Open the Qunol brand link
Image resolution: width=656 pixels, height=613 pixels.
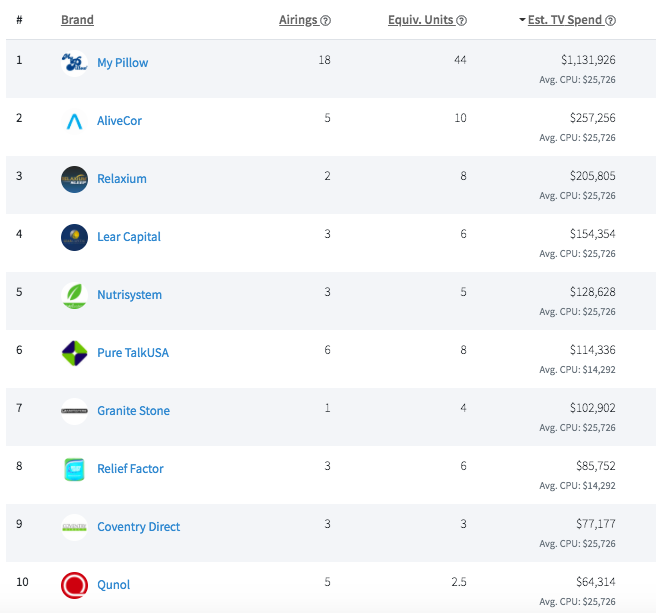click(113, 585)
